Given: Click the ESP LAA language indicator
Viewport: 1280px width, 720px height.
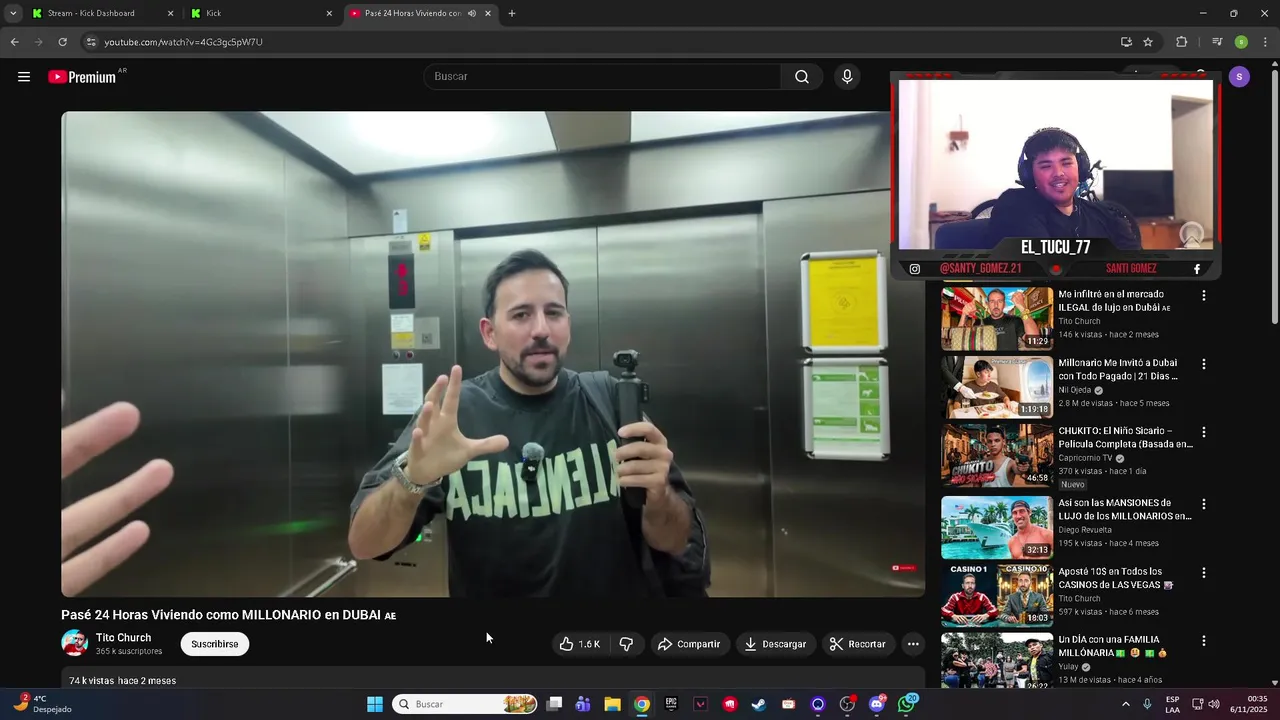Looking at the screenshot, I should pyautogui.click(x=1172, y=704).
